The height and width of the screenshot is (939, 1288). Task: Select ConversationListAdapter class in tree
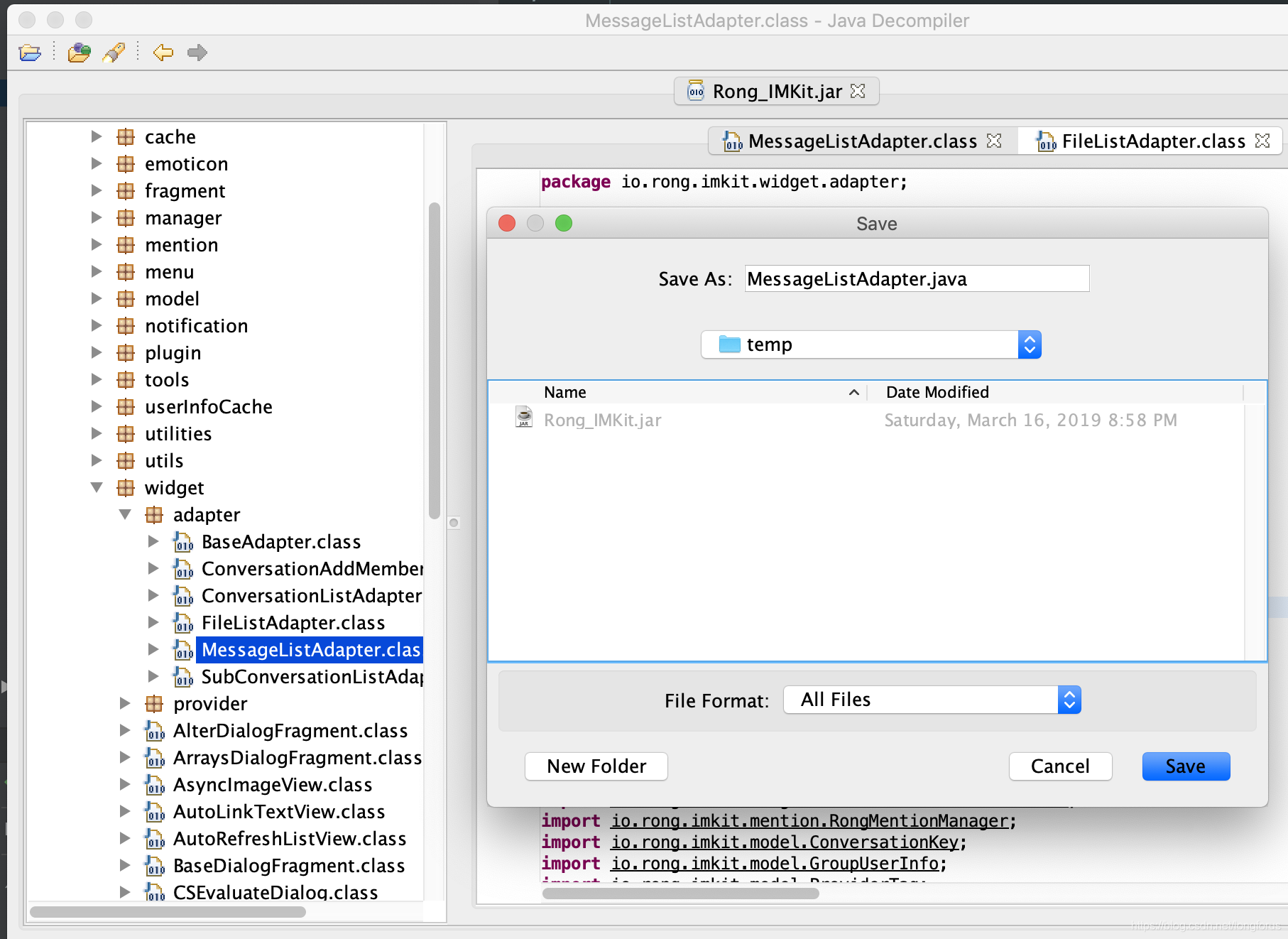[x=312, y=595]
